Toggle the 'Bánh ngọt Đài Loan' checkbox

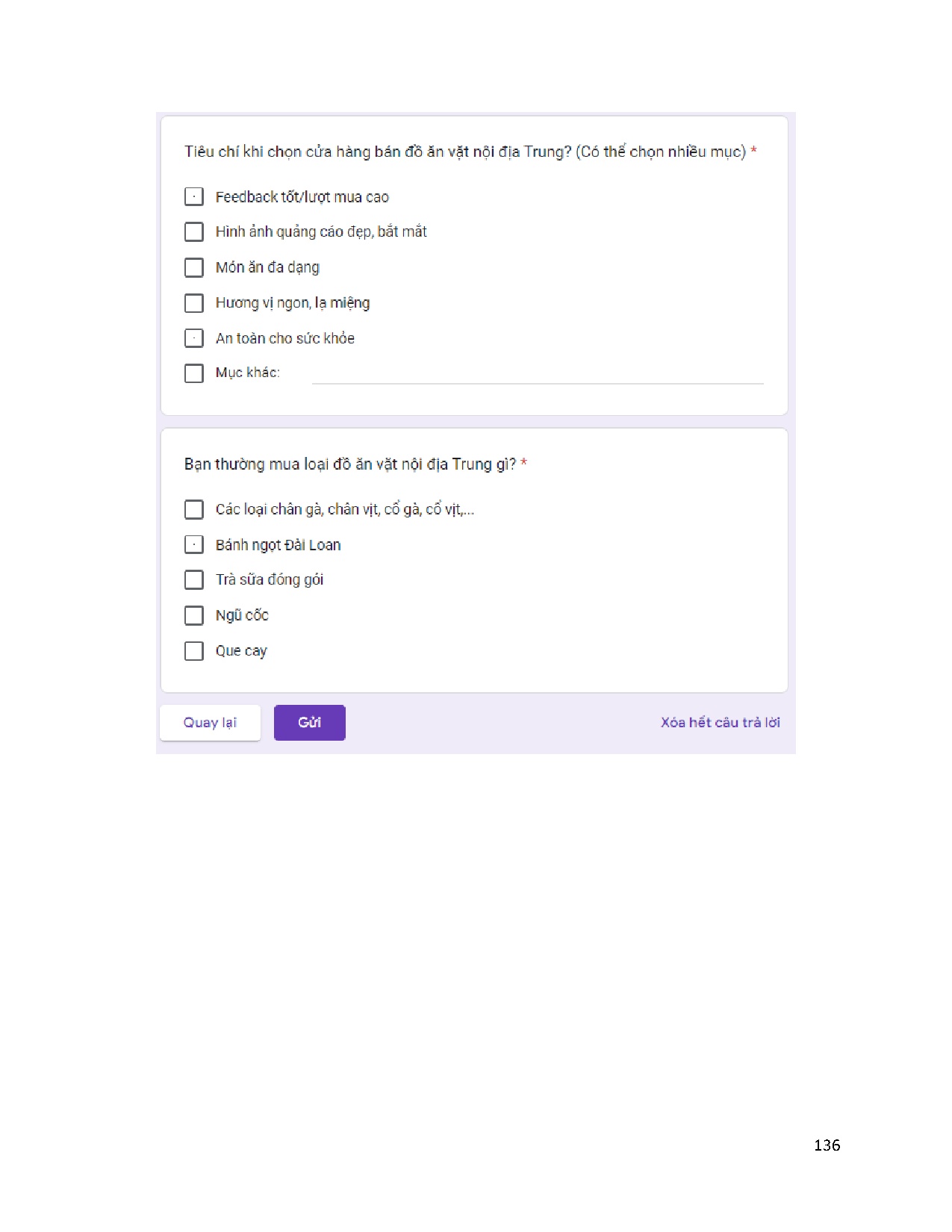tap(194, 544)
